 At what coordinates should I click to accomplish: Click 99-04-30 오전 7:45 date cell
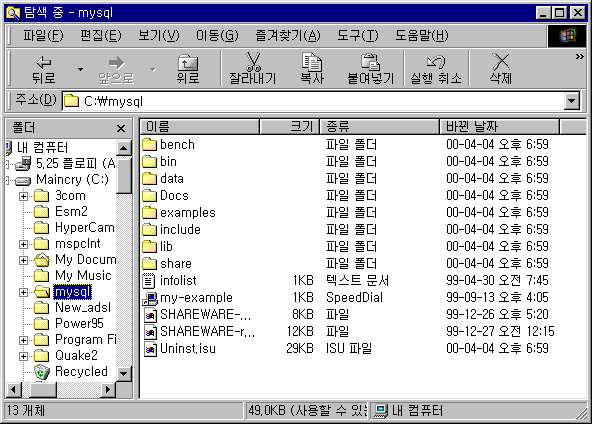tap(497, 281)
